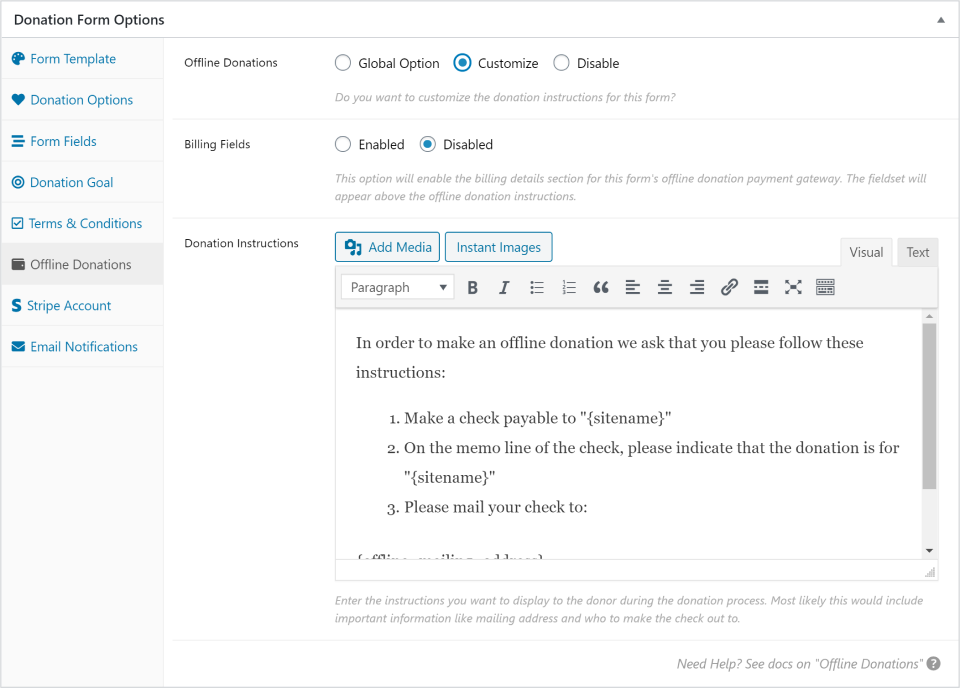Click the help question mark icon
The width and height of the screenshot is (960, 689).
[933, 663]
